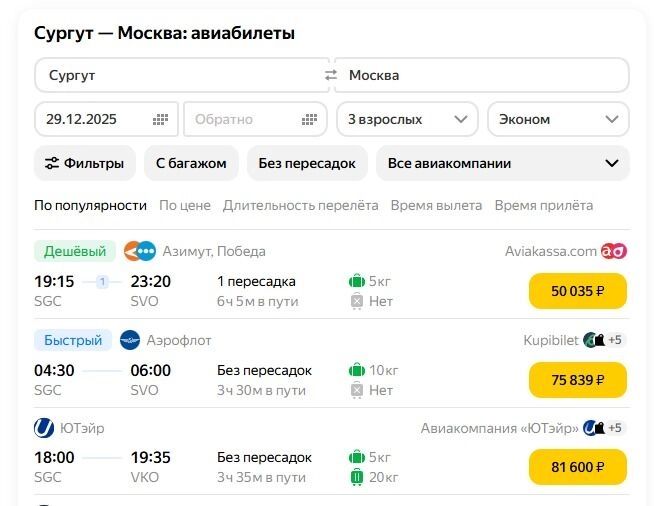Click the 81 600 ₽ UTair price
The height and width of the screenshot is (506, 654).
click(577, 467)
